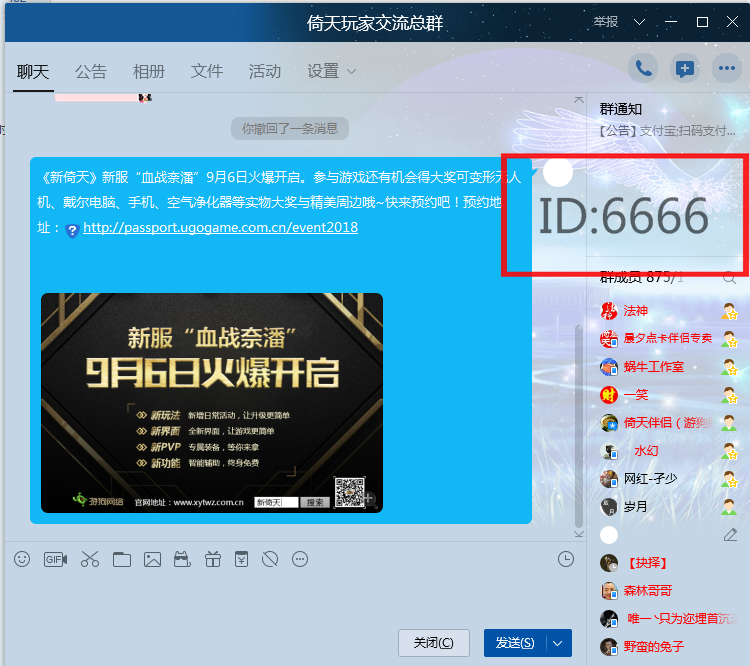750x666 pixels.
Task: Click the blue question shield icon before link
Action: tap(72, 231)
